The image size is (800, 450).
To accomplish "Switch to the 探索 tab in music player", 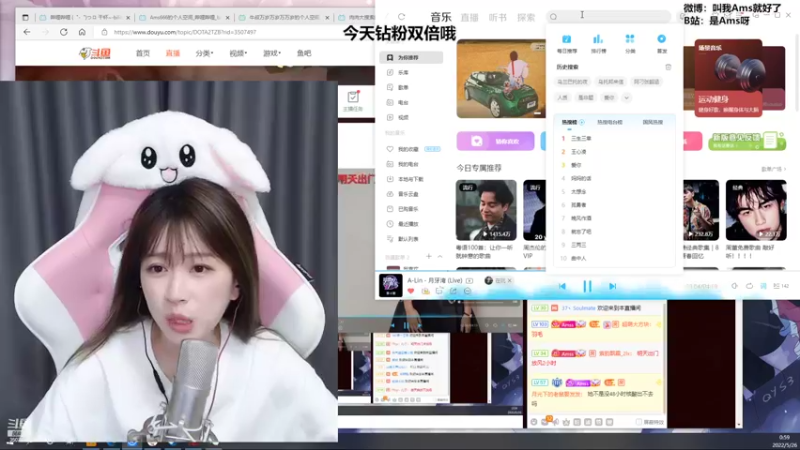I will pos(526,17).
